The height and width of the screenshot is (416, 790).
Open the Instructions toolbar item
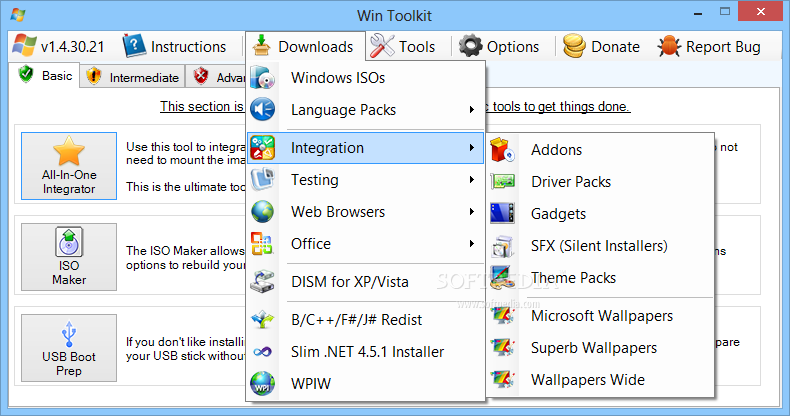[x=175, y=46]
